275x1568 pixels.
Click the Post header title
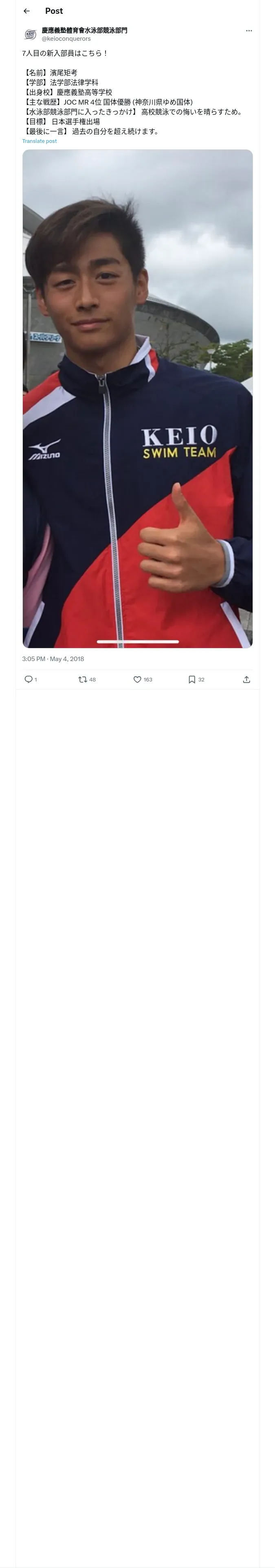54,11
